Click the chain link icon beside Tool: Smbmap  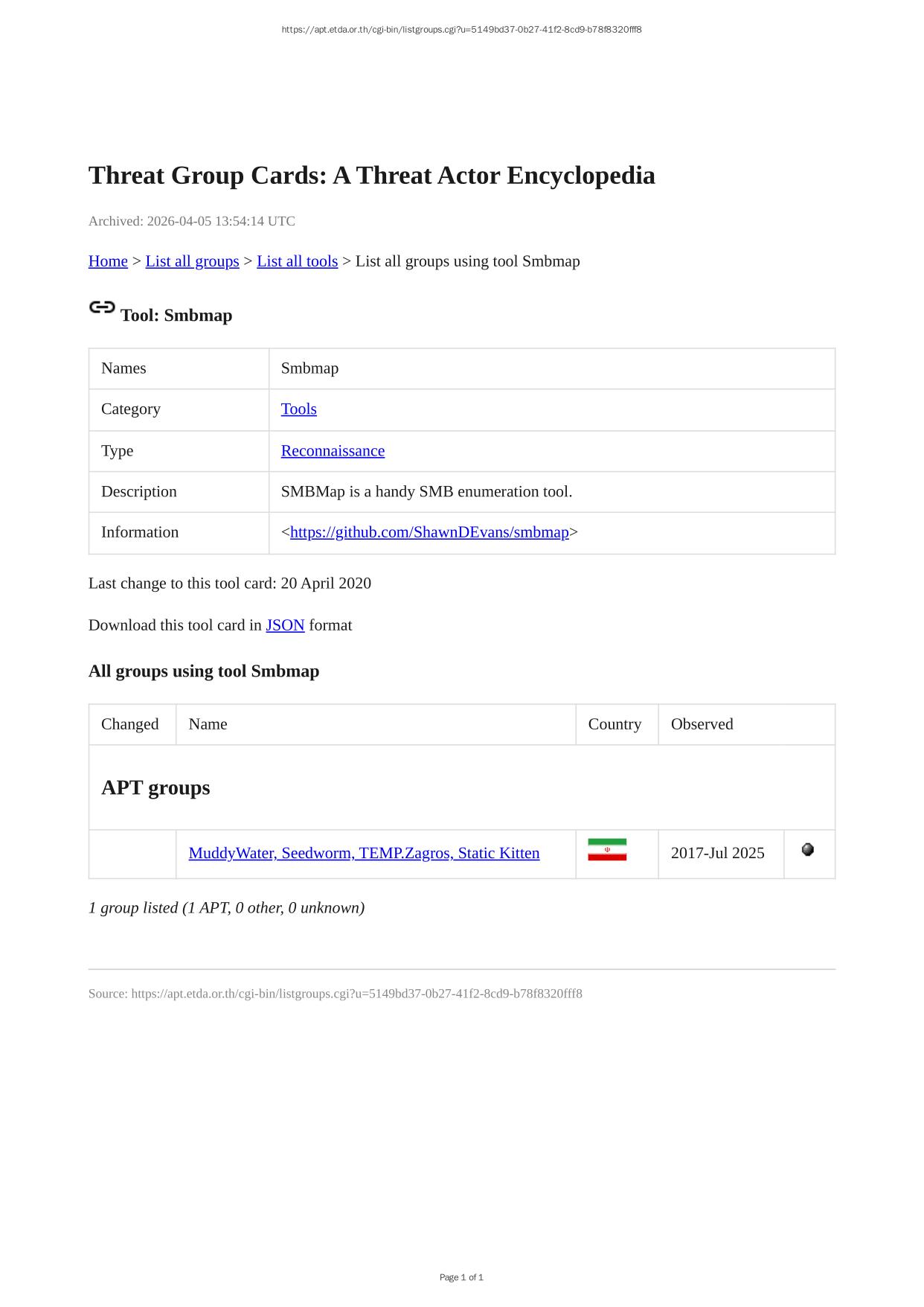[x=102, y=307]
